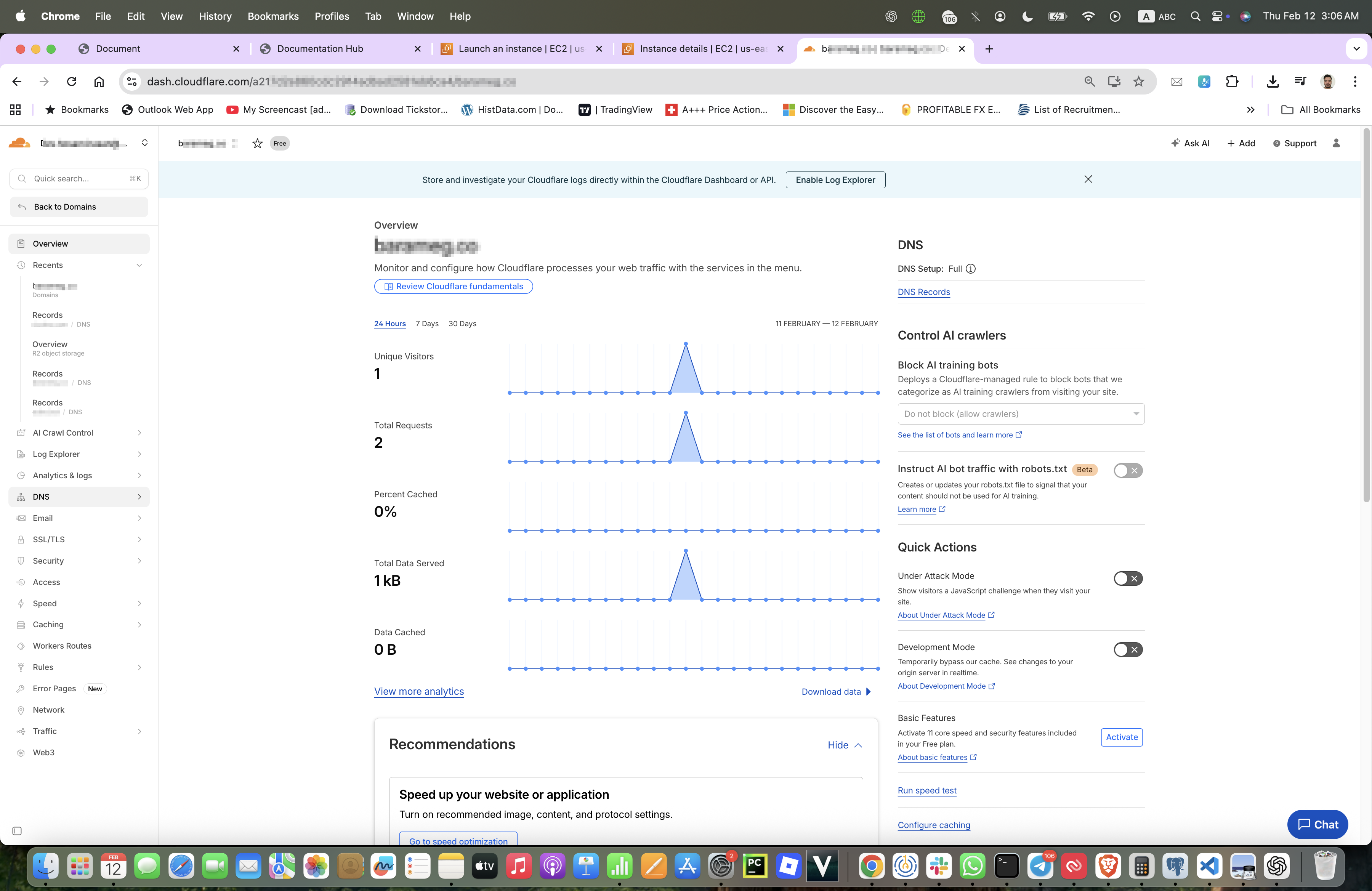Open Chrome extensions puzzle icon

coord(1231,81)
